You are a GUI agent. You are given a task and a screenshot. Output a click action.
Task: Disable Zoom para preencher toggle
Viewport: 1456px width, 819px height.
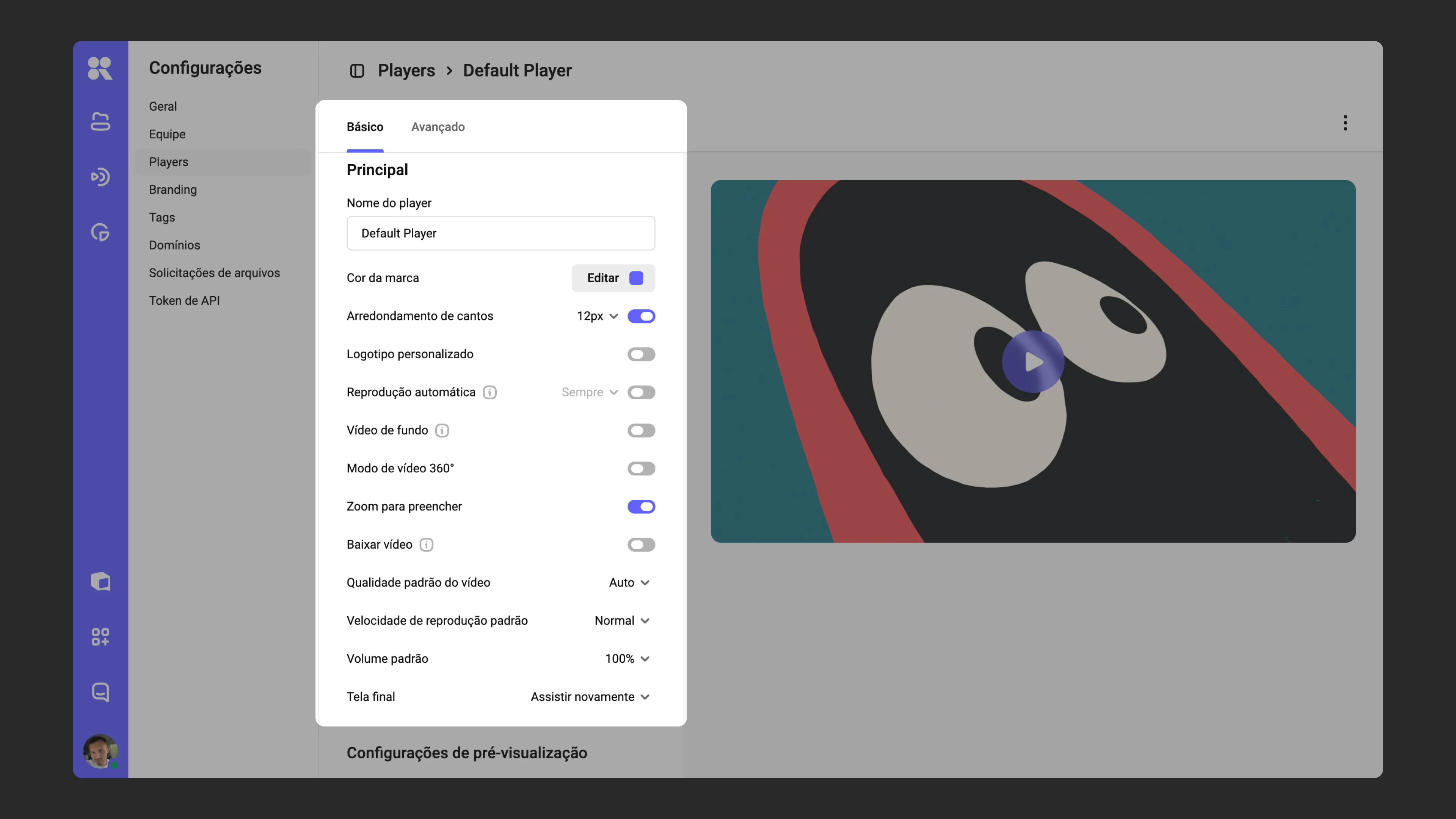click(641, 507)
